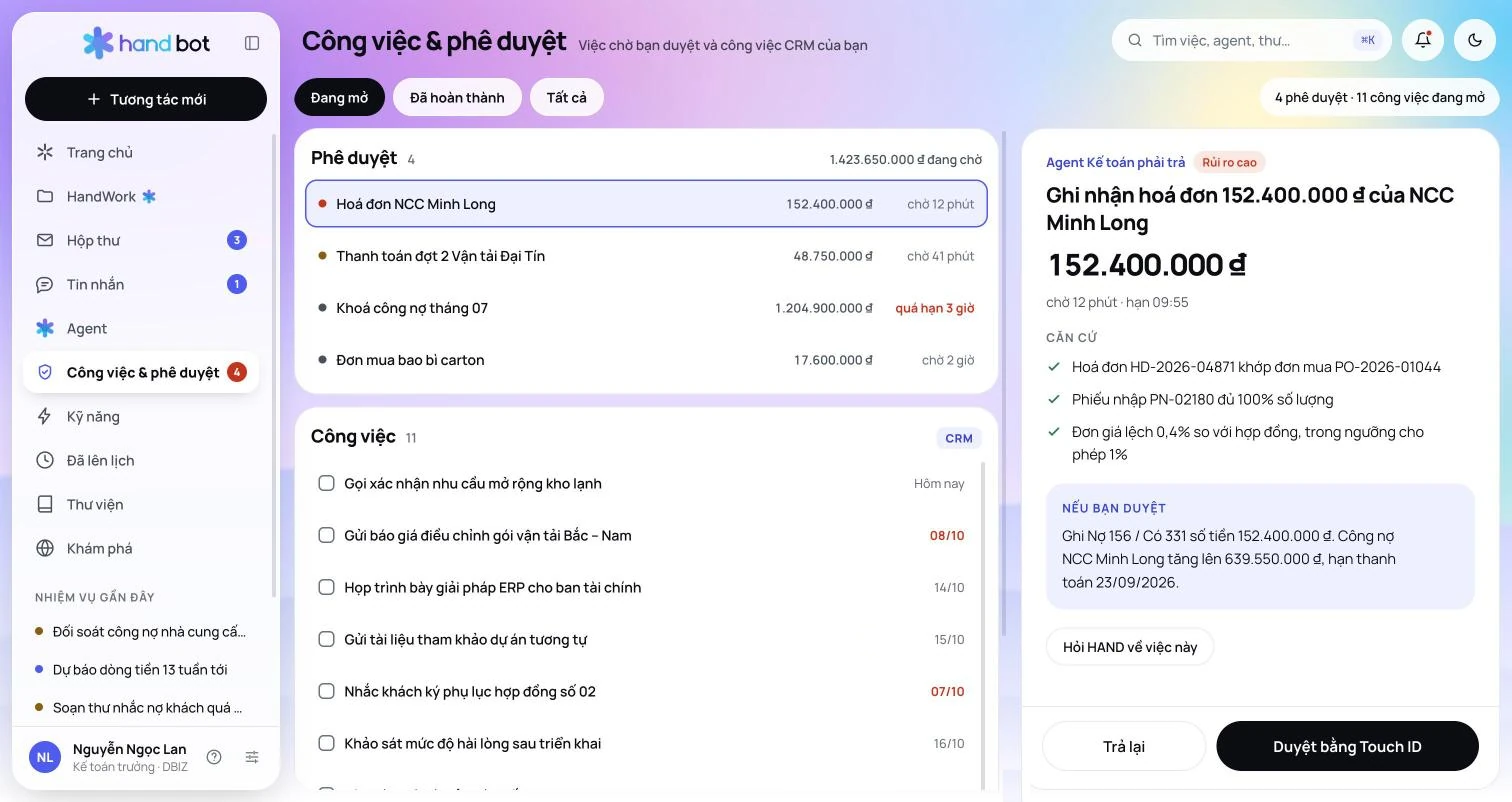
Task: Check task Khảo sát mức độ hài lòng
Action: pyautogui.click(x=326, y=743)
